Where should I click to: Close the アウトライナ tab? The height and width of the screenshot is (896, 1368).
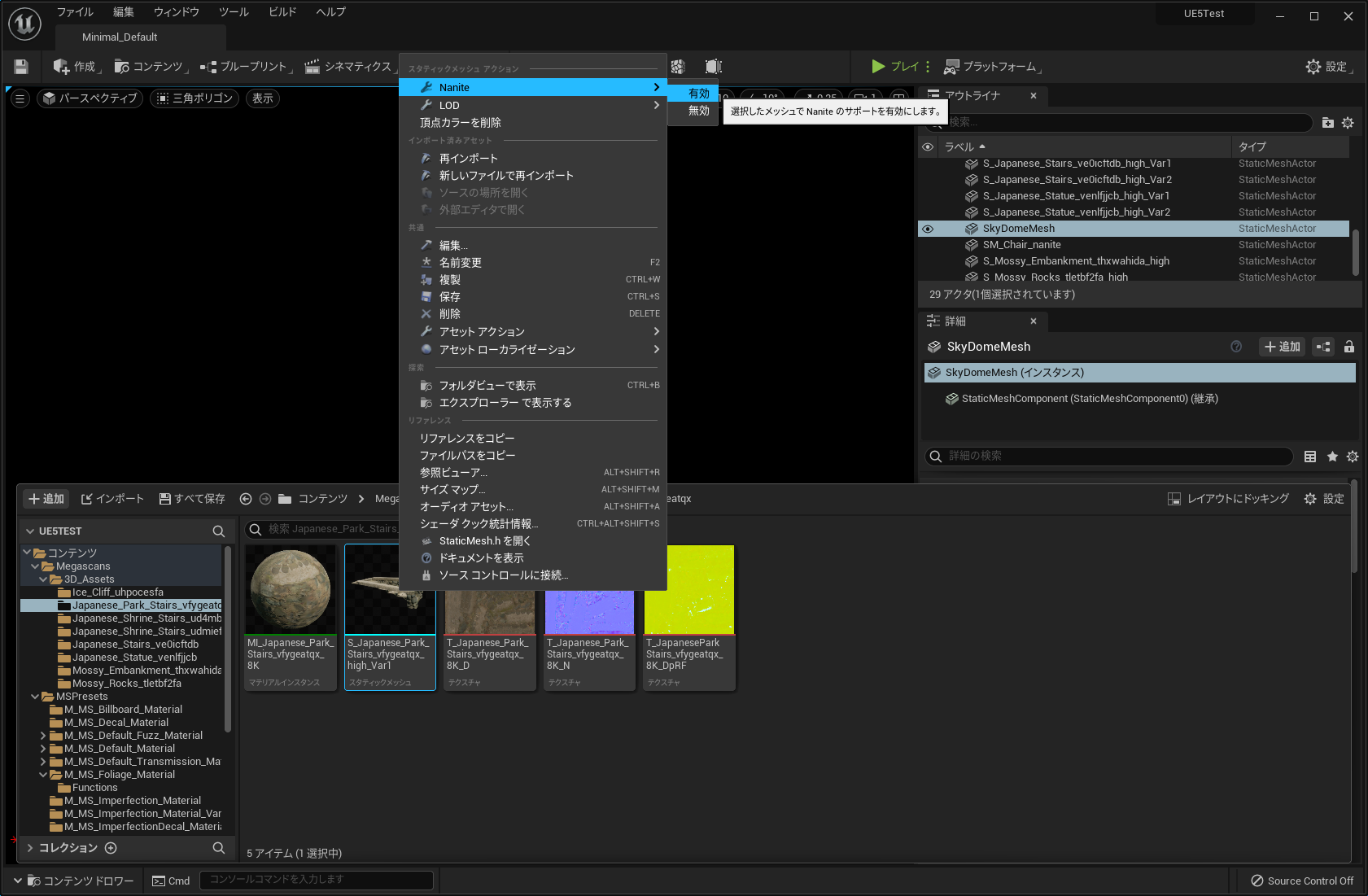[1034, 96]
